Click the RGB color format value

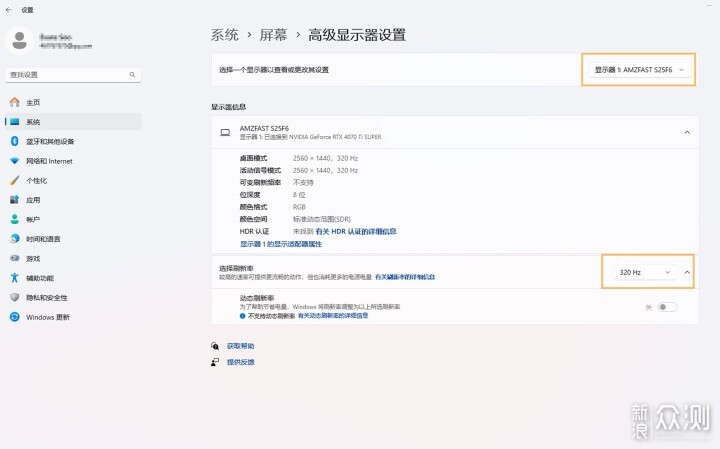point(299,207)
